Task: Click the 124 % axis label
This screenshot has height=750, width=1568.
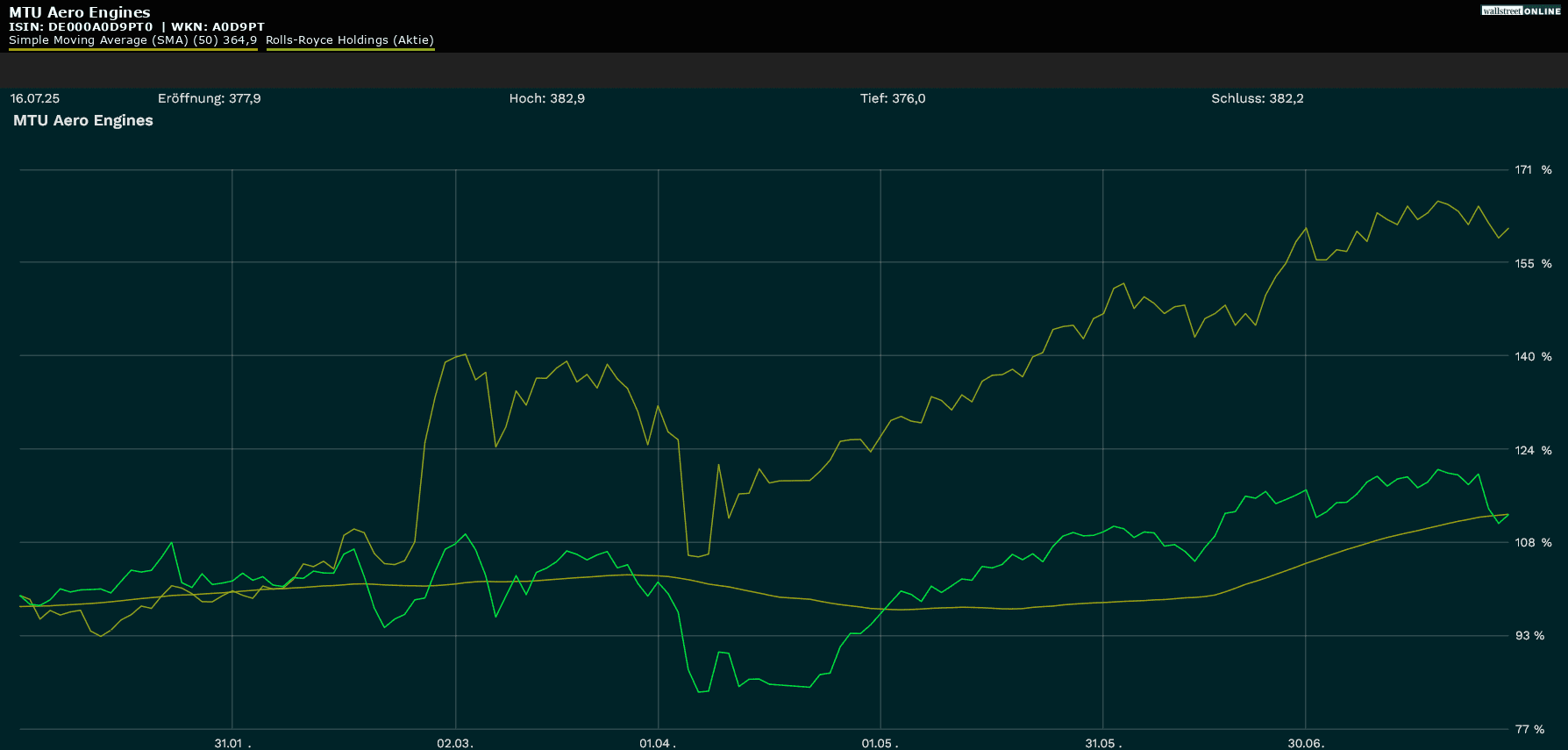Action: point(1533,450)
